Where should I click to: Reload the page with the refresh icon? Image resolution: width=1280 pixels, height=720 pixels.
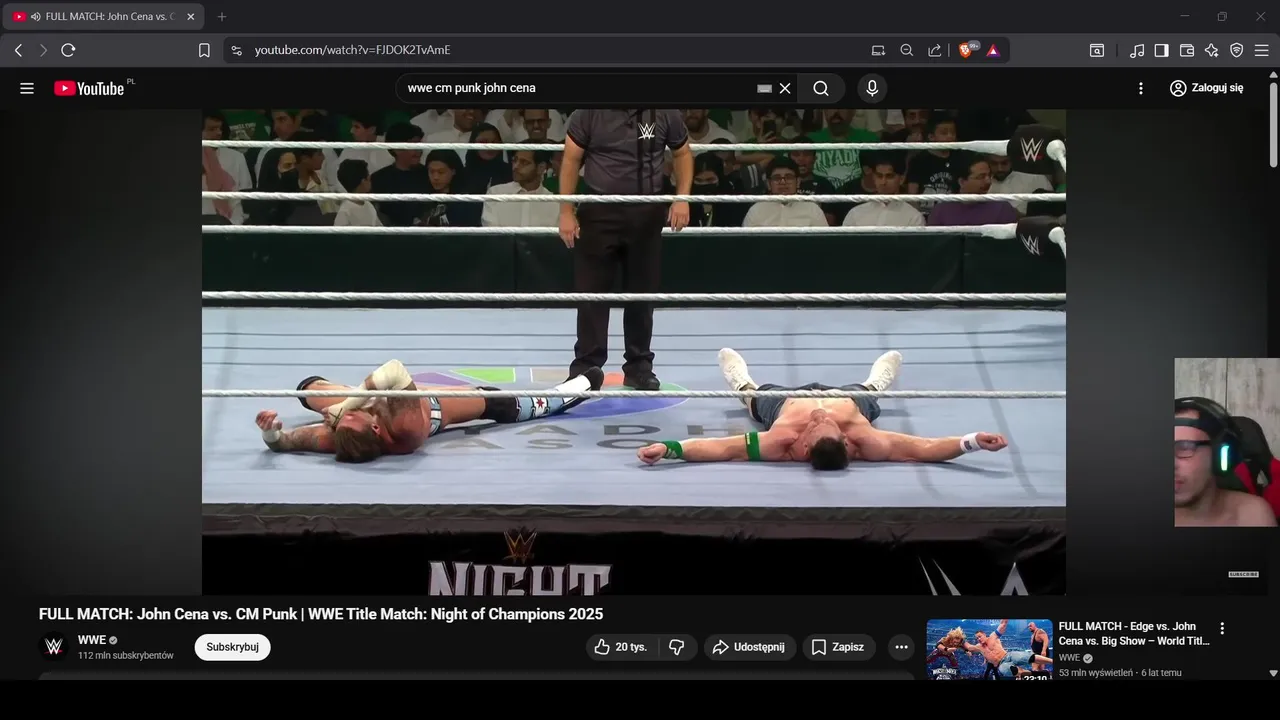(68, 50)
